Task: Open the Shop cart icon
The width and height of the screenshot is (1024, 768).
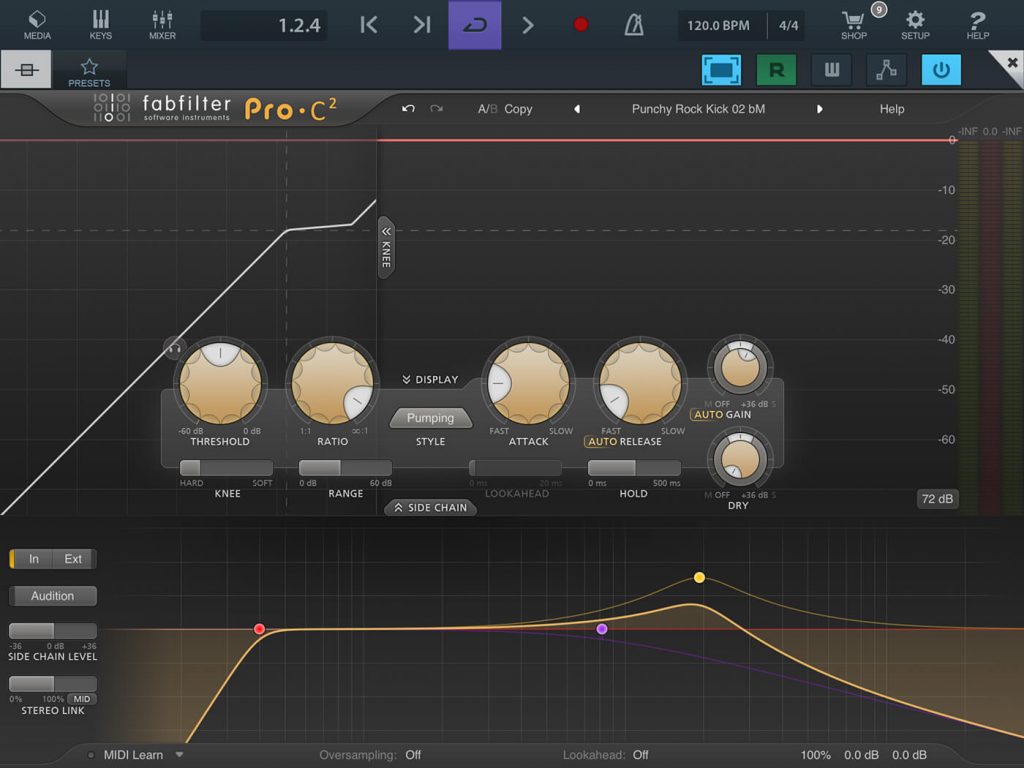Action: (854, 25)
